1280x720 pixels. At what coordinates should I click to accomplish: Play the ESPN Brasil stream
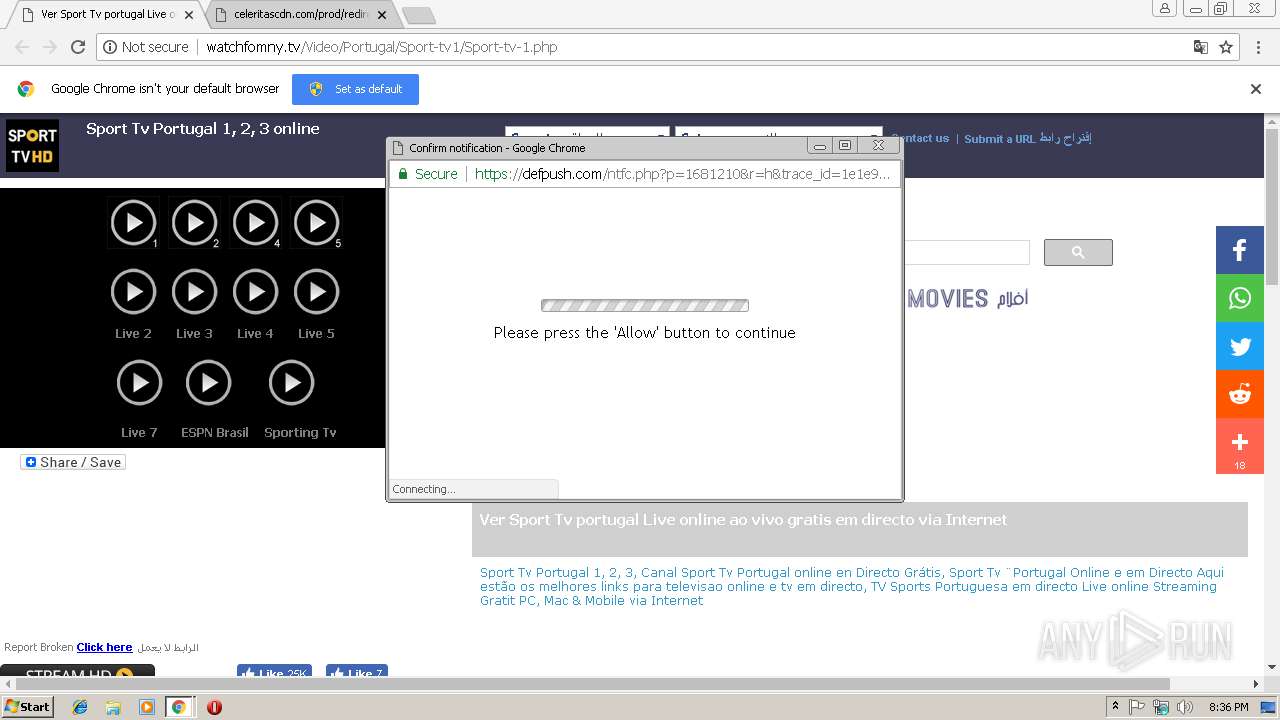(x=209, y=383)
